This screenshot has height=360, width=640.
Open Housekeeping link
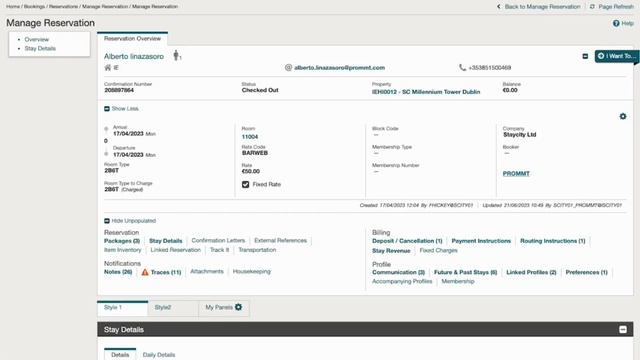point(251,271)
